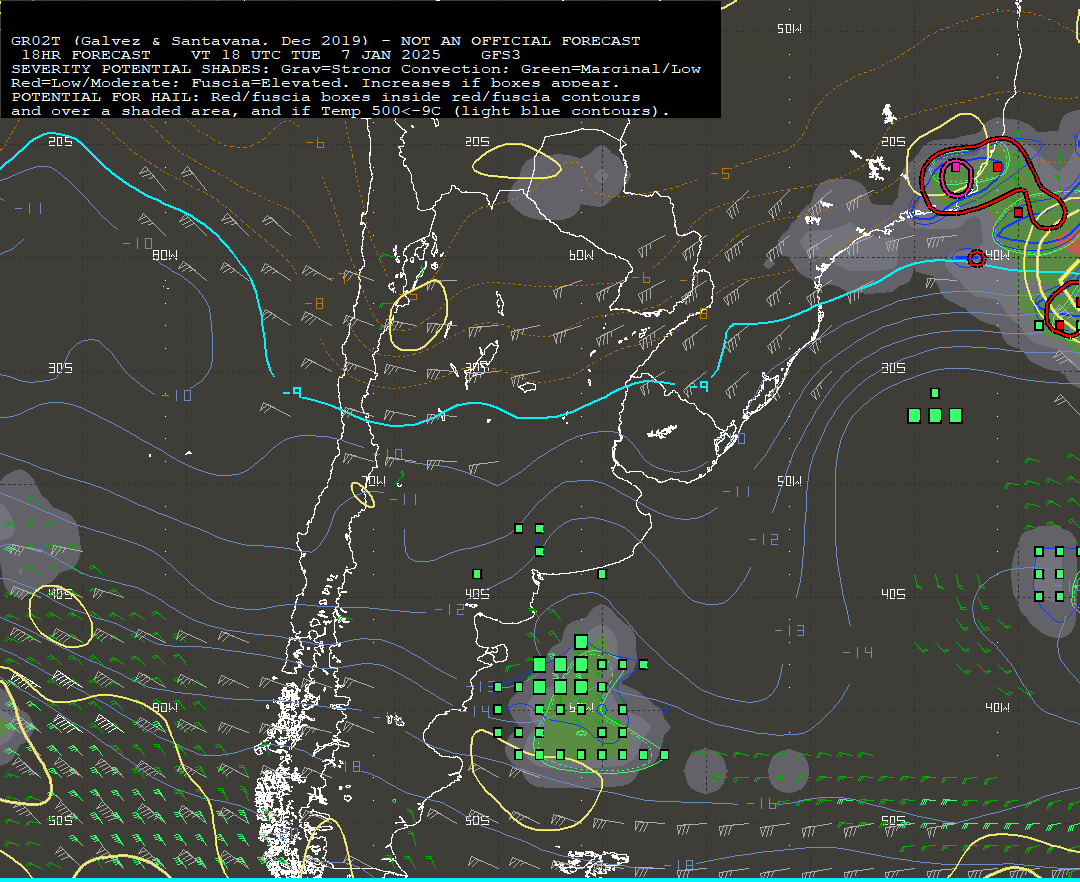Screen dimensions: 1080x882
Task: Click the yellow oval contour north of Paraguay
Action: pos(517,161)
